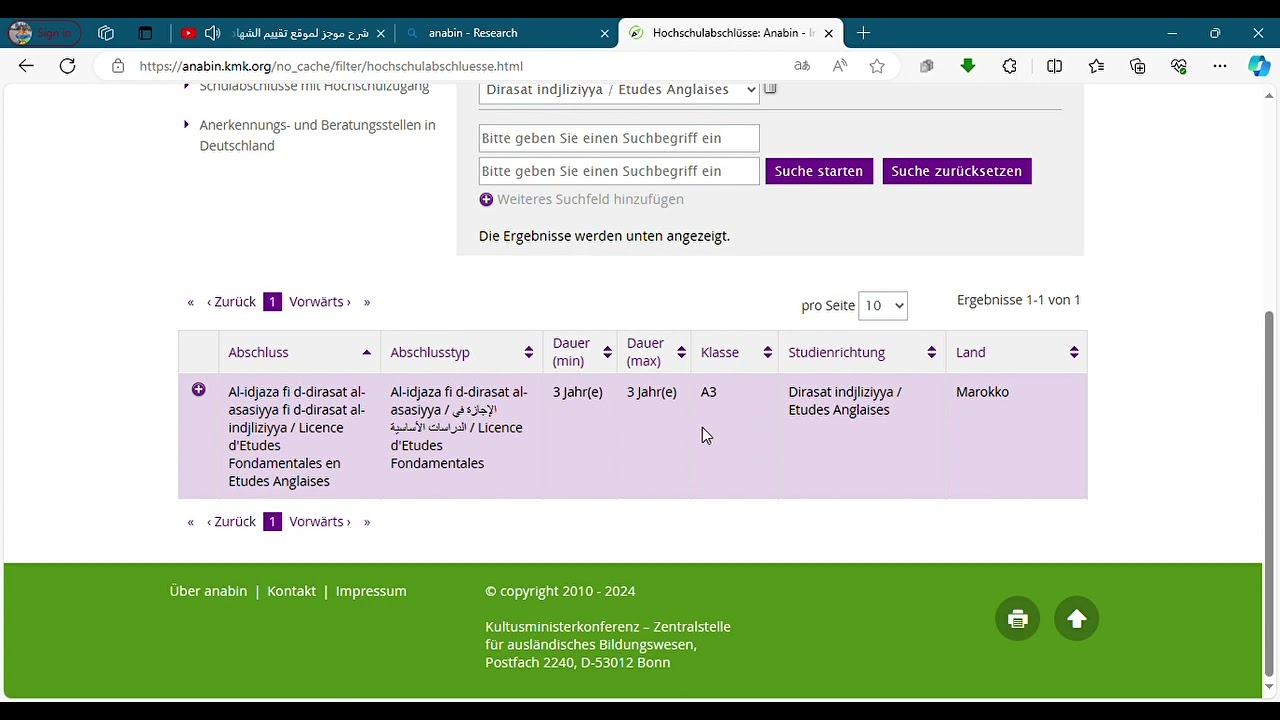The height and width of the screenshot is (720, 1280).
Task: Open Schulabschlüsse mit Hochschulzugang sidebar link
Action: coord(314,87)
